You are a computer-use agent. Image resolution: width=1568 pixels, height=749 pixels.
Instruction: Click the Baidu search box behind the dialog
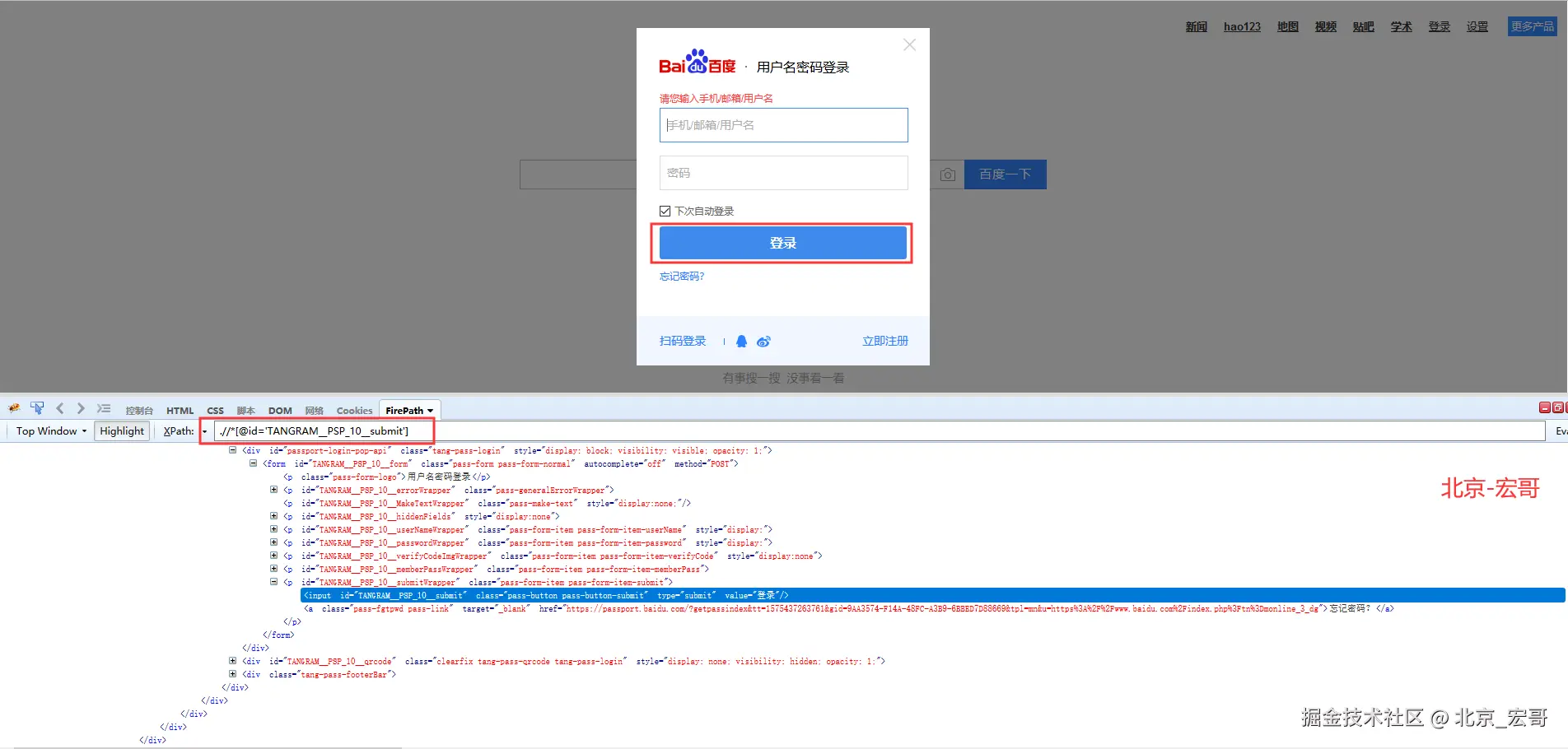pyautogui.click(x=577, y=174)
